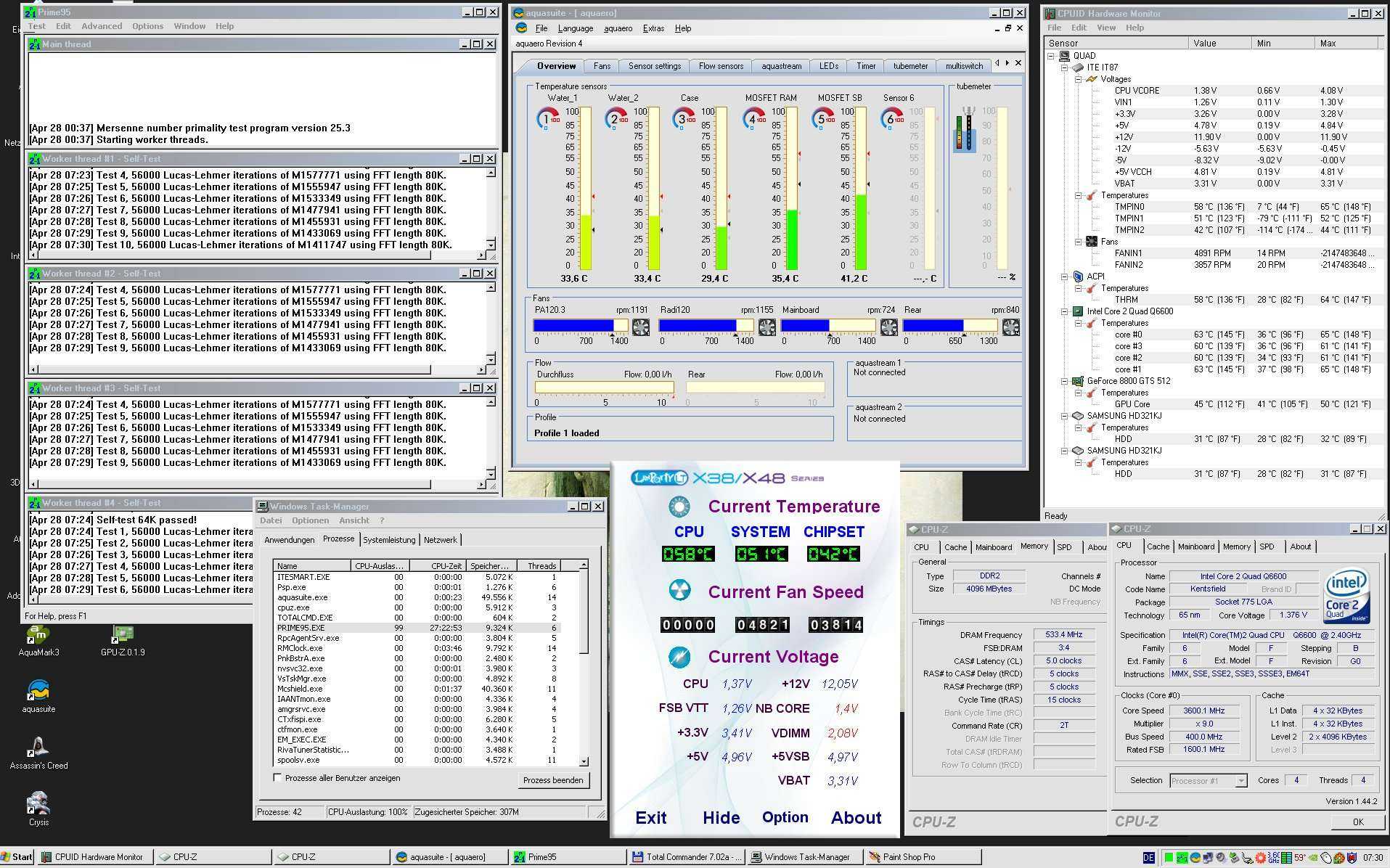Collapse Fans node in Hardware Monitor
Viewport: 1390px width, 868px height.
click(x=1079, y=242)
